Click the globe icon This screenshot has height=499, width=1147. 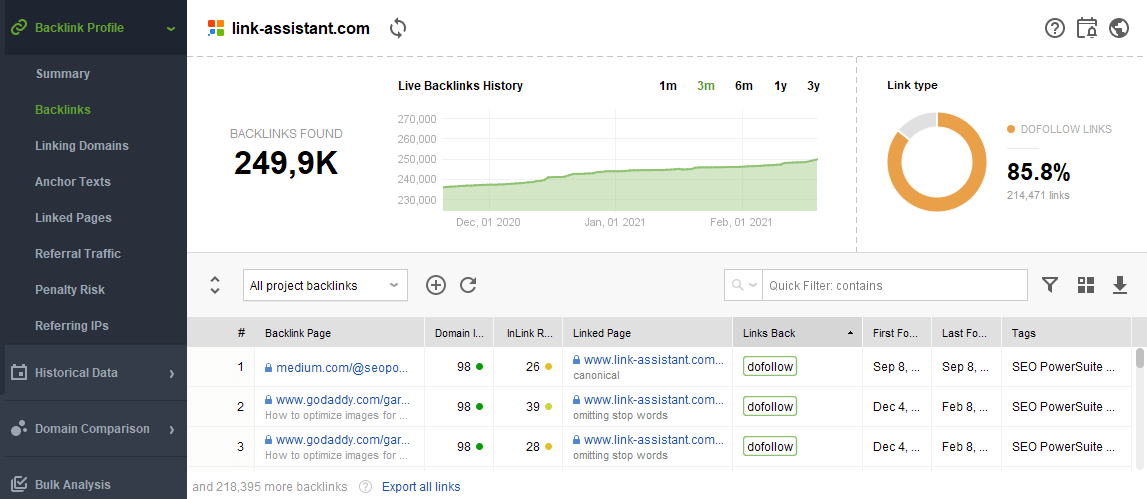[1119, 29]
